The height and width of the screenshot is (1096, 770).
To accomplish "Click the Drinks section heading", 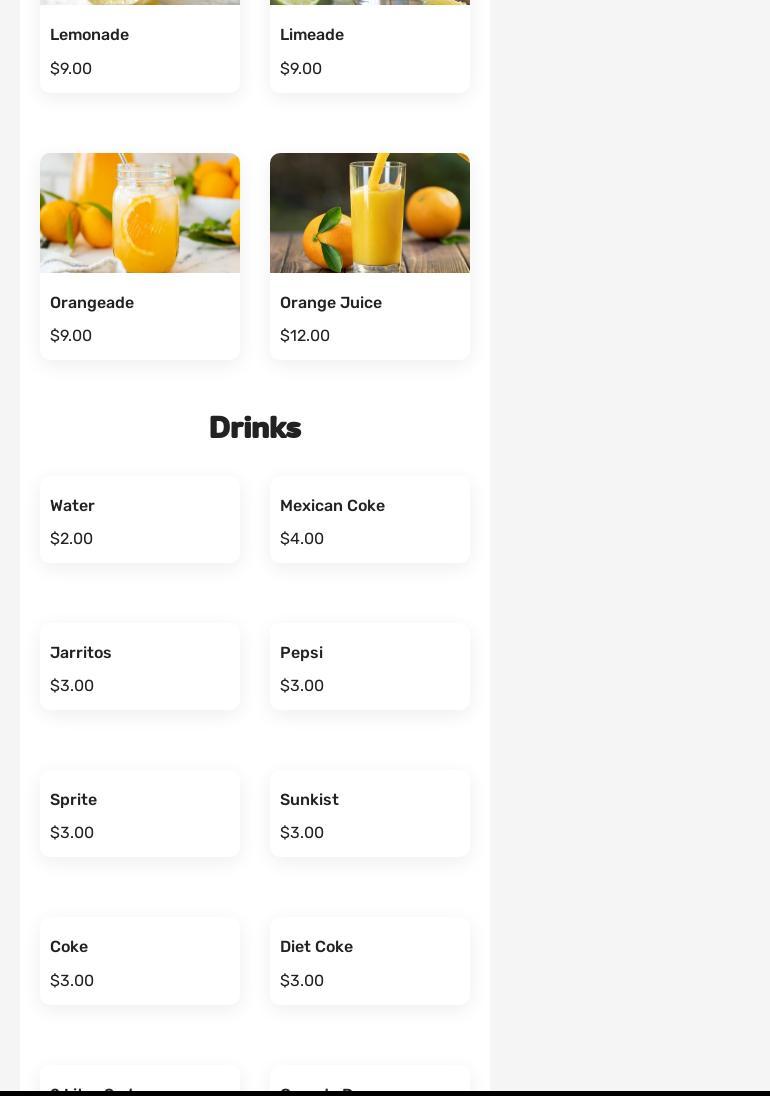I will [x=255, y=427].
